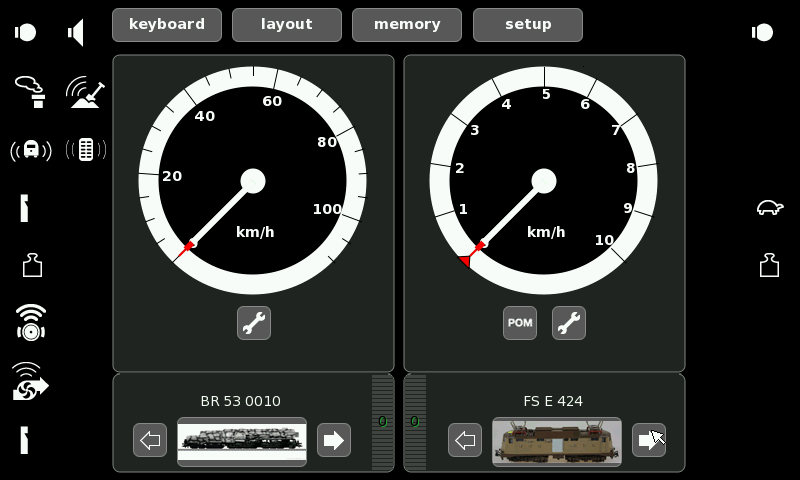800x480 pixels.
Task: Enable the turtle slow-speed function
Action: pos(769,208)
